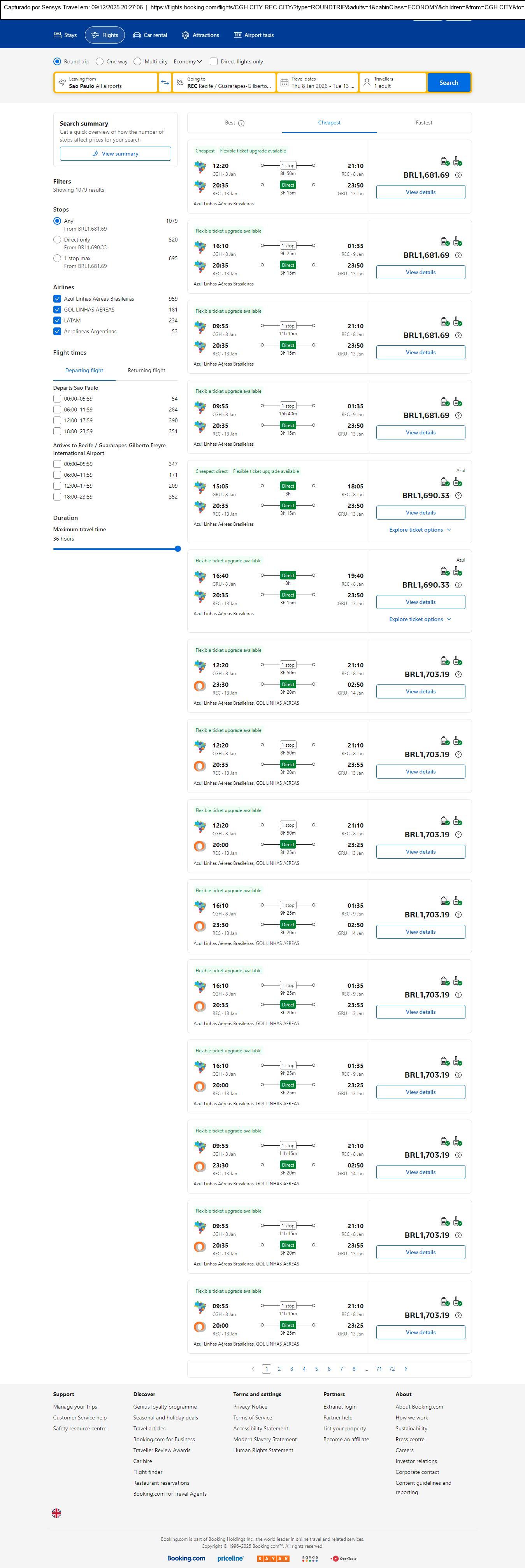
Task: Expand Explore ticket options for 15:05 flight
Action: pos(420,530)
